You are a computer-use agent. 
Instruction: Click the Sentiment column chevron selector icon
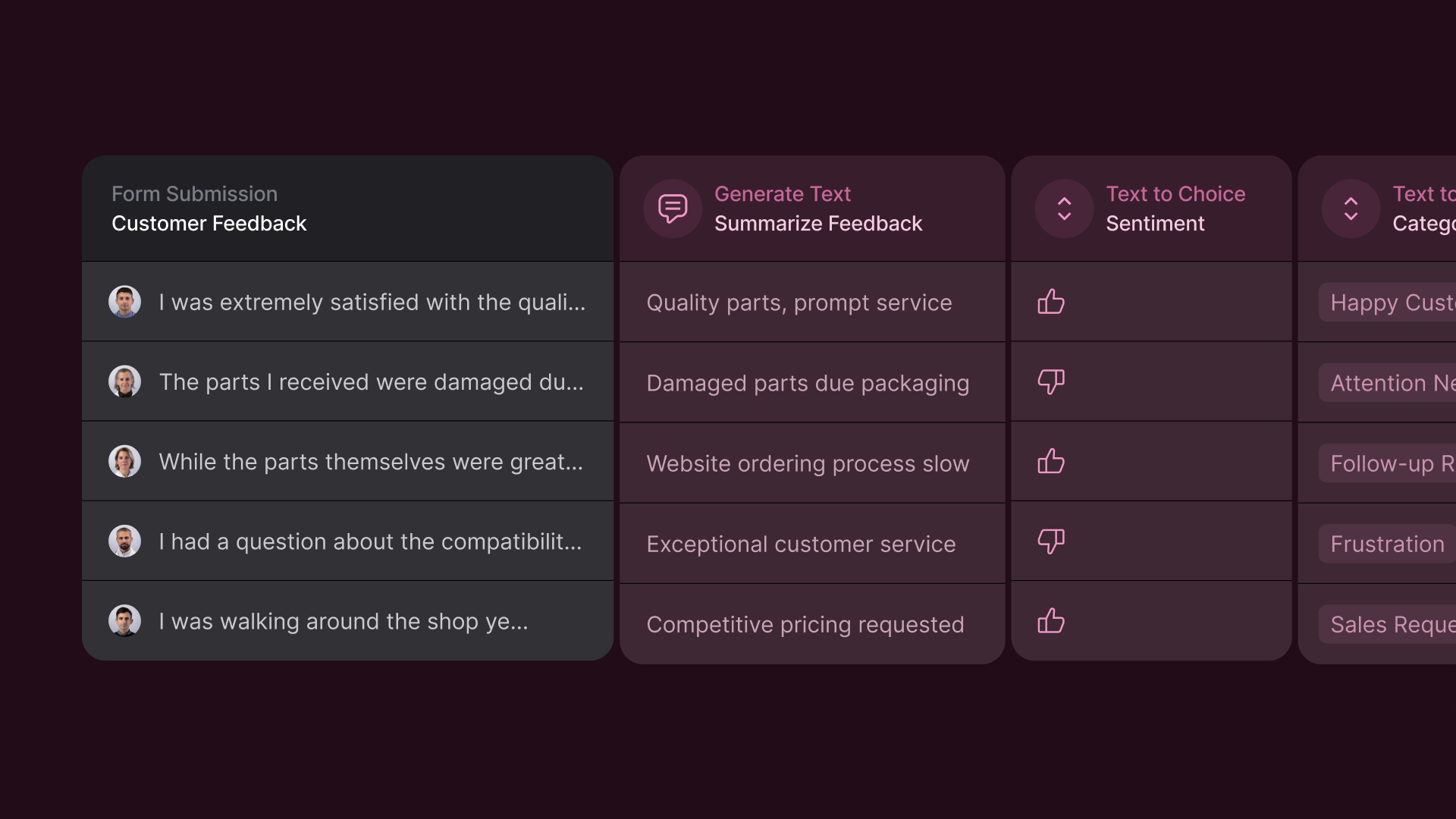click(x=1064, y=209)
